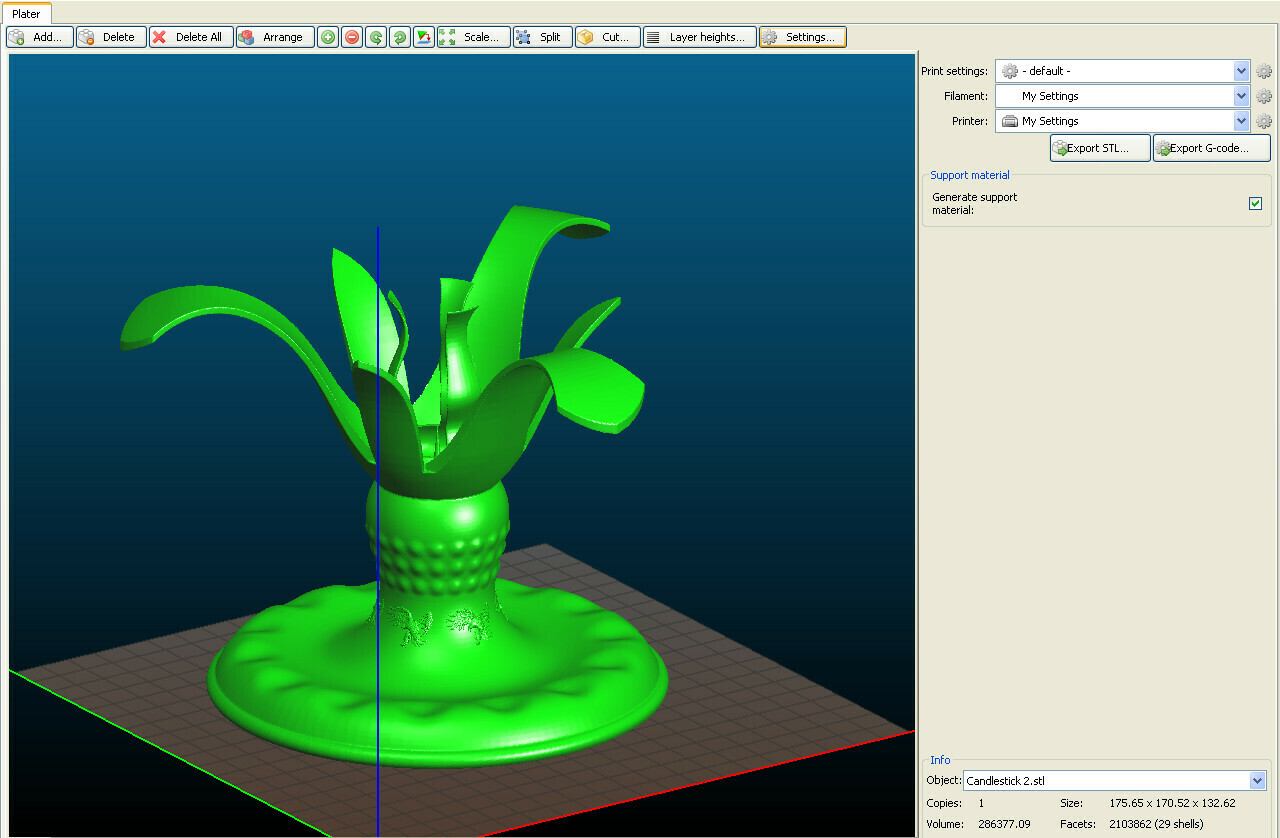The height and width of the screenshot is (838, 1280).
Task: Open the gear icon next to Printer
Action: (1264, 121)
